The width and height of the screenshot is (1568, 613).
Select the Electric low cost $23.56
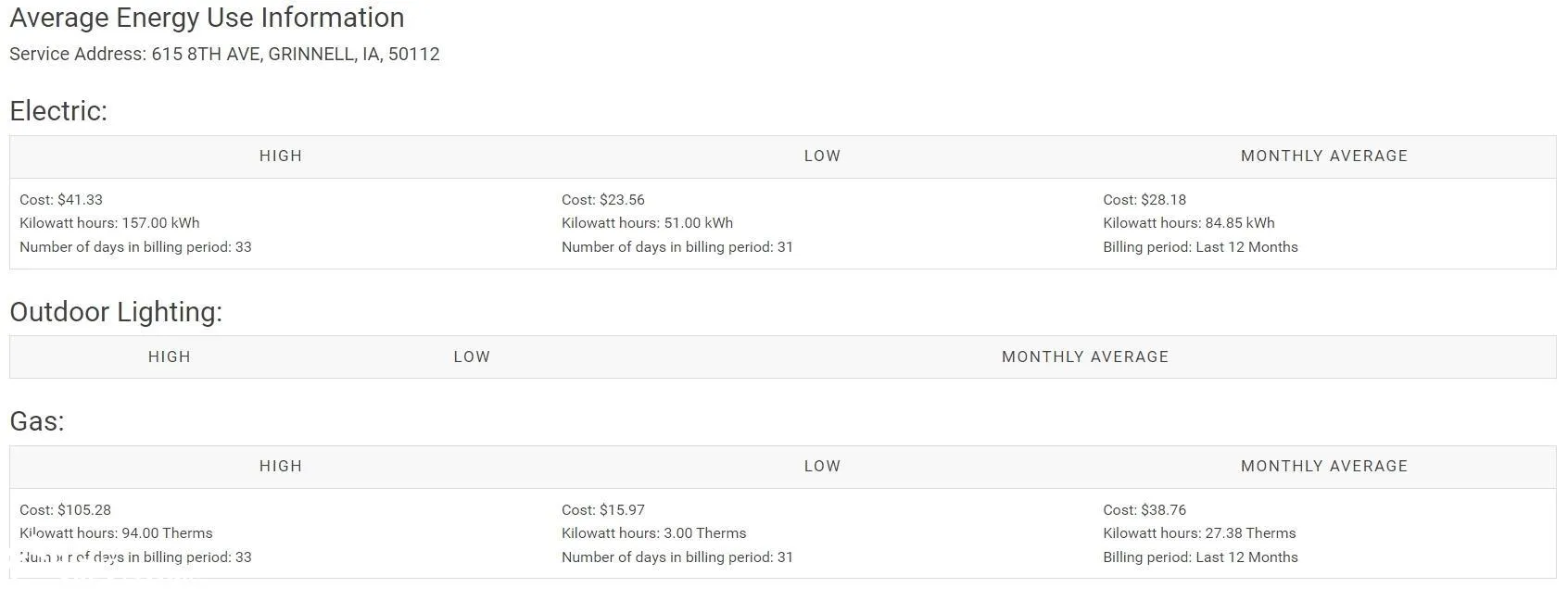(x=603, y=199)
